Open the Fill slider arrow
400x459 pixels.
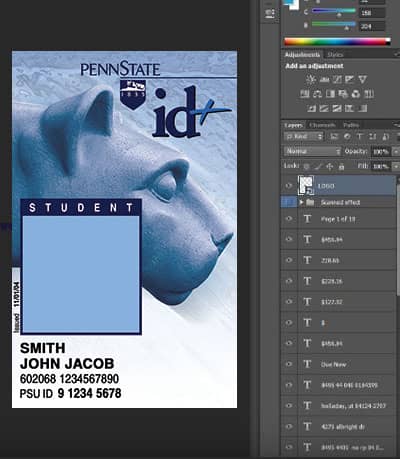[x=396, y=166]
